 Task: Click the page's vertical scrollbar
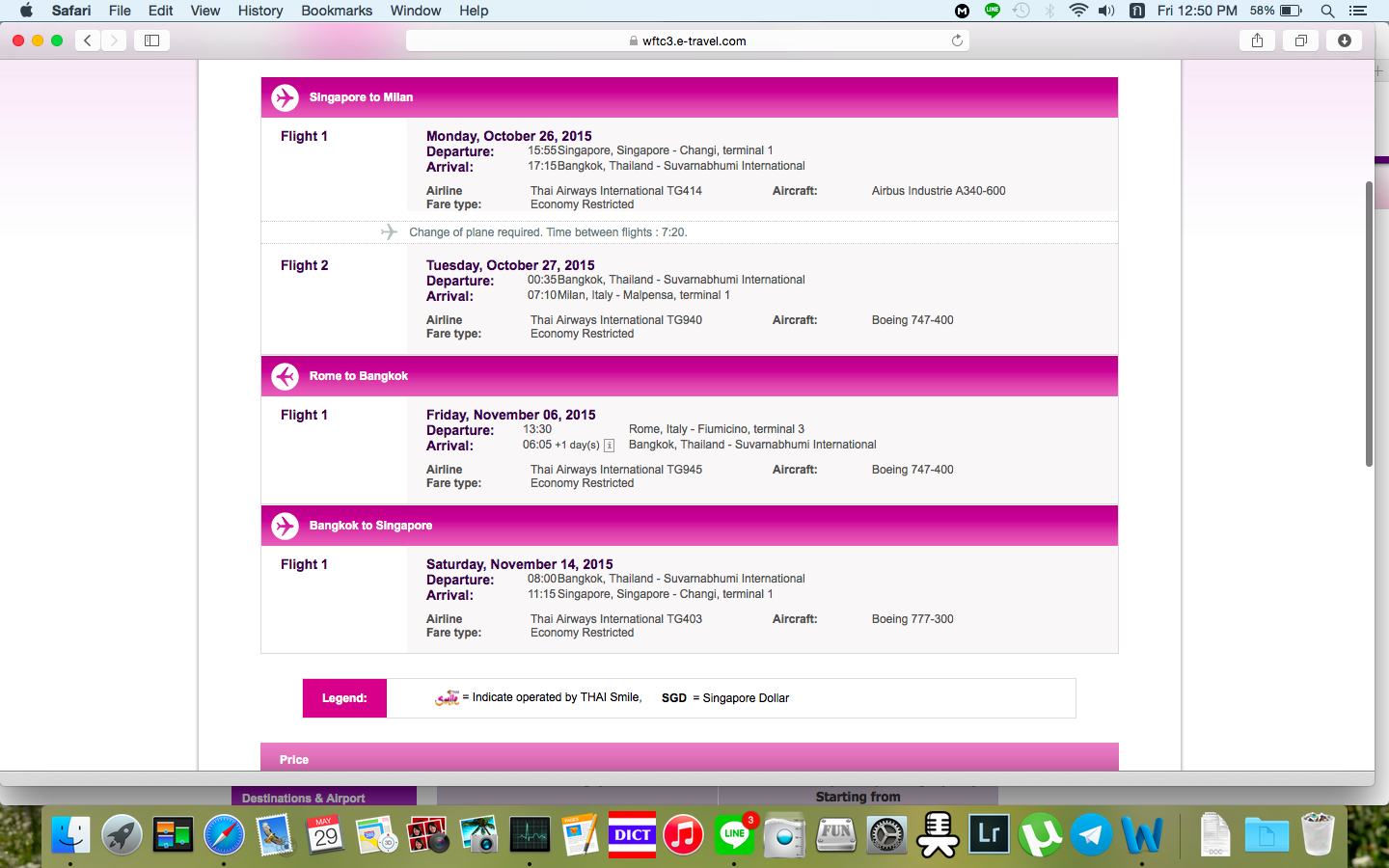(x=1369, y=324)
